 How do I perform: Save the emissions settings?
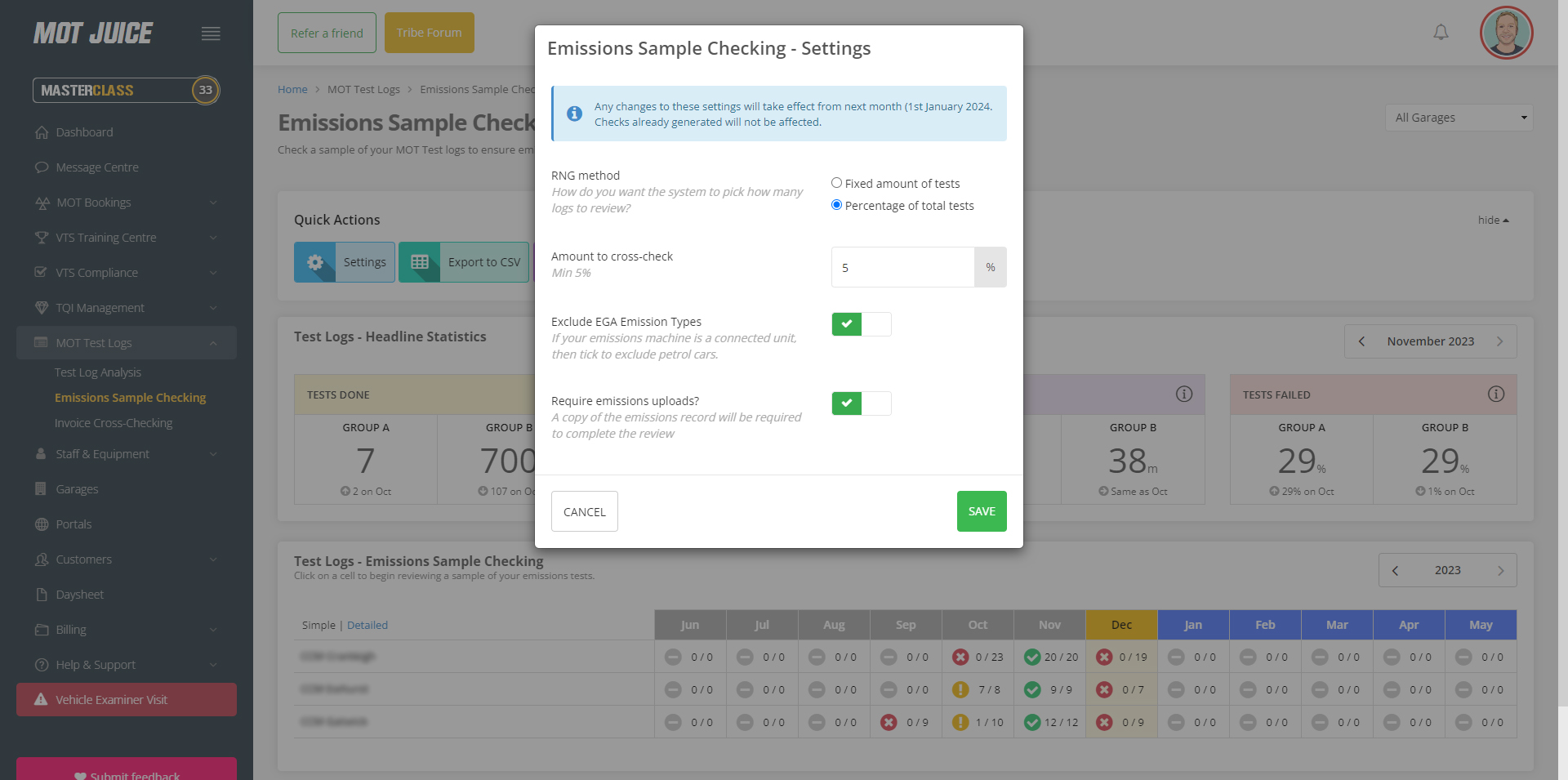point(982,511)
